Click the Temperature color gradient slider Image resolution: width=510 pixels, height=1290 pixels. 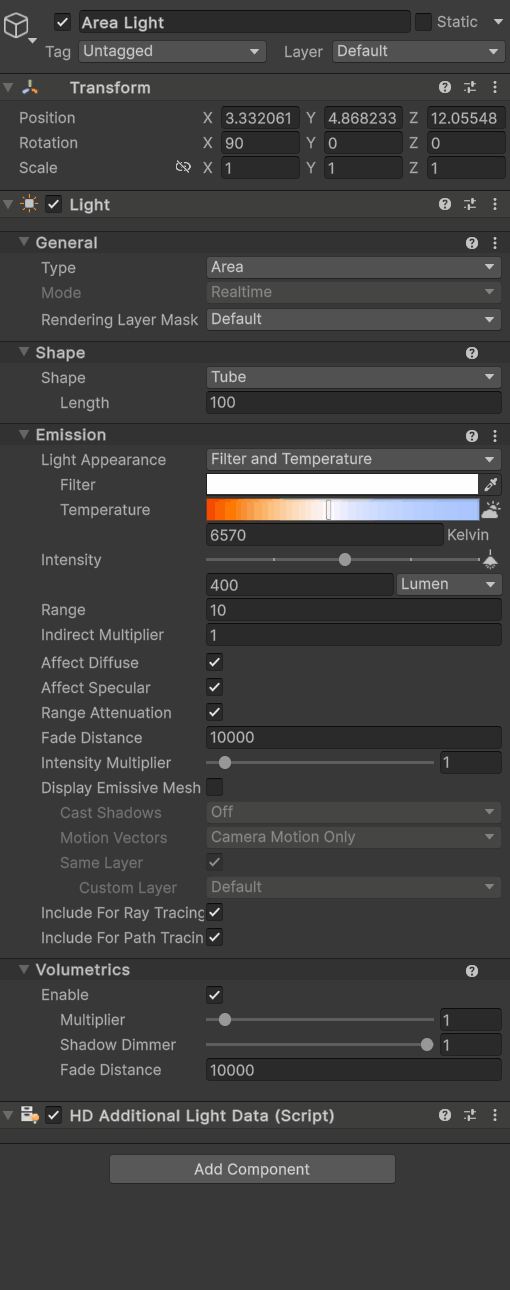pos(342,510)
